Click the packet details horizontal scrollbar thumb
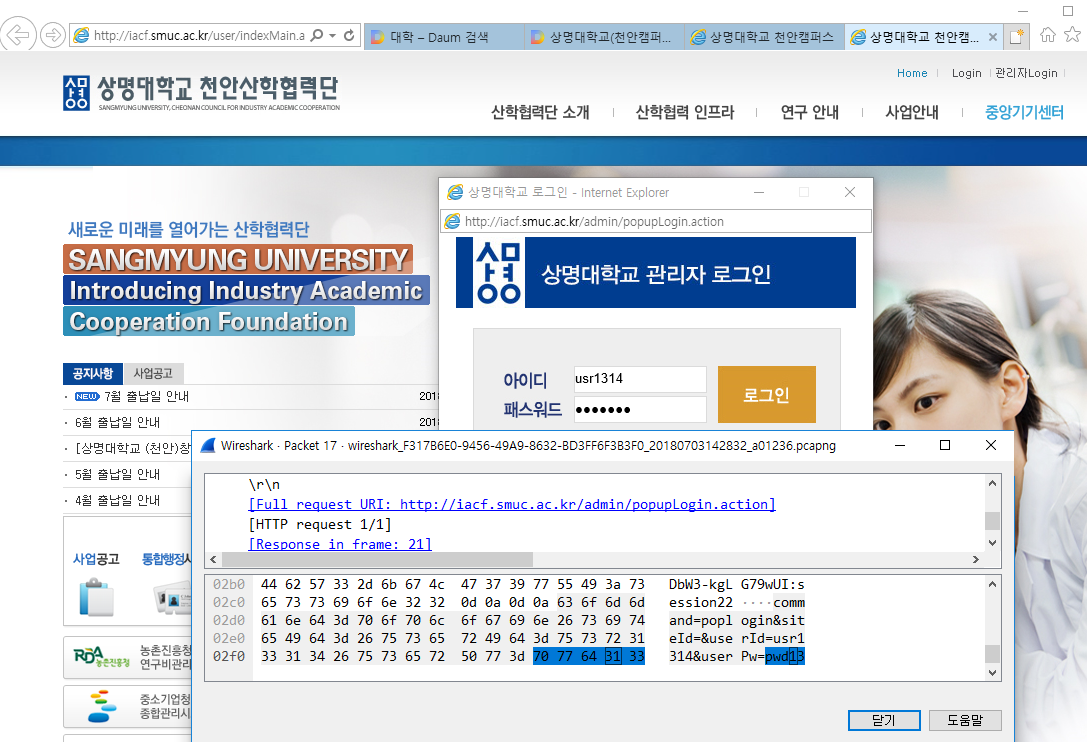 click(377, 559)
